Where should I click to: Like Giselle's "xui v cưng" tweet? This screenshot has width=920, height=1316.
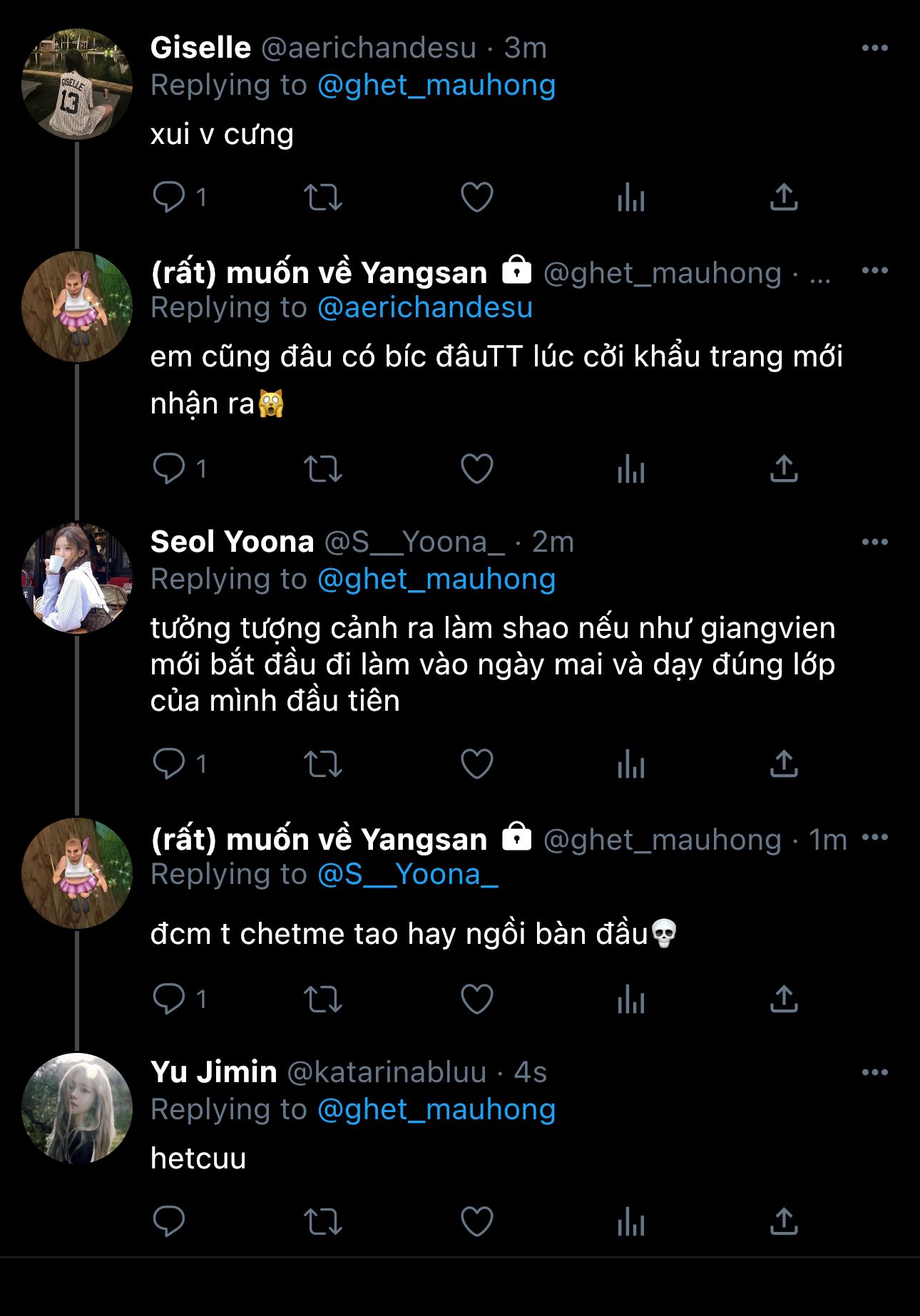click(476, 197)
